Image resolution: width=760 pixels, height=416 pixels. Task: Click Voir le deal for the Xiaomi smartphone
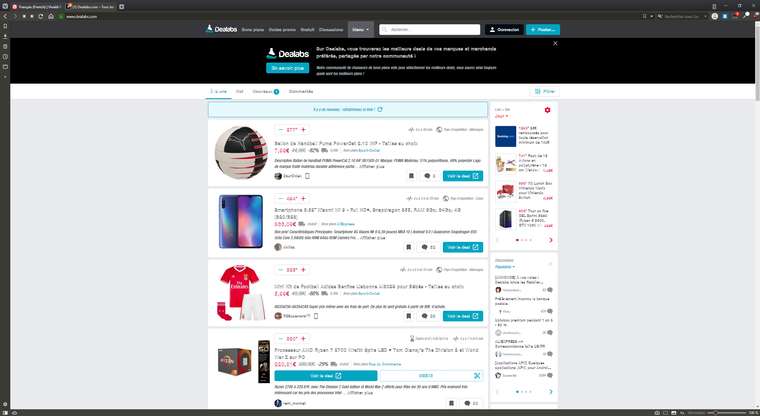pos(462,247)
